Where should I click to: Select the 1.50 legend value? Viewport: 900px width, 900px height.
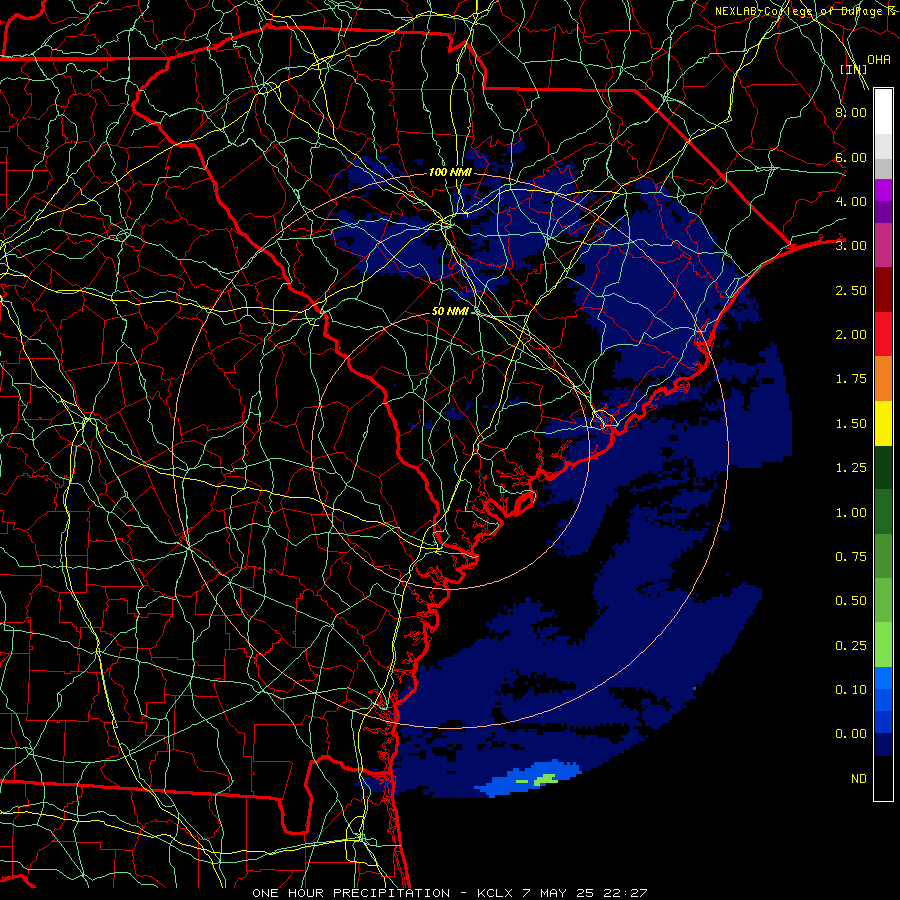click(851, 424)
